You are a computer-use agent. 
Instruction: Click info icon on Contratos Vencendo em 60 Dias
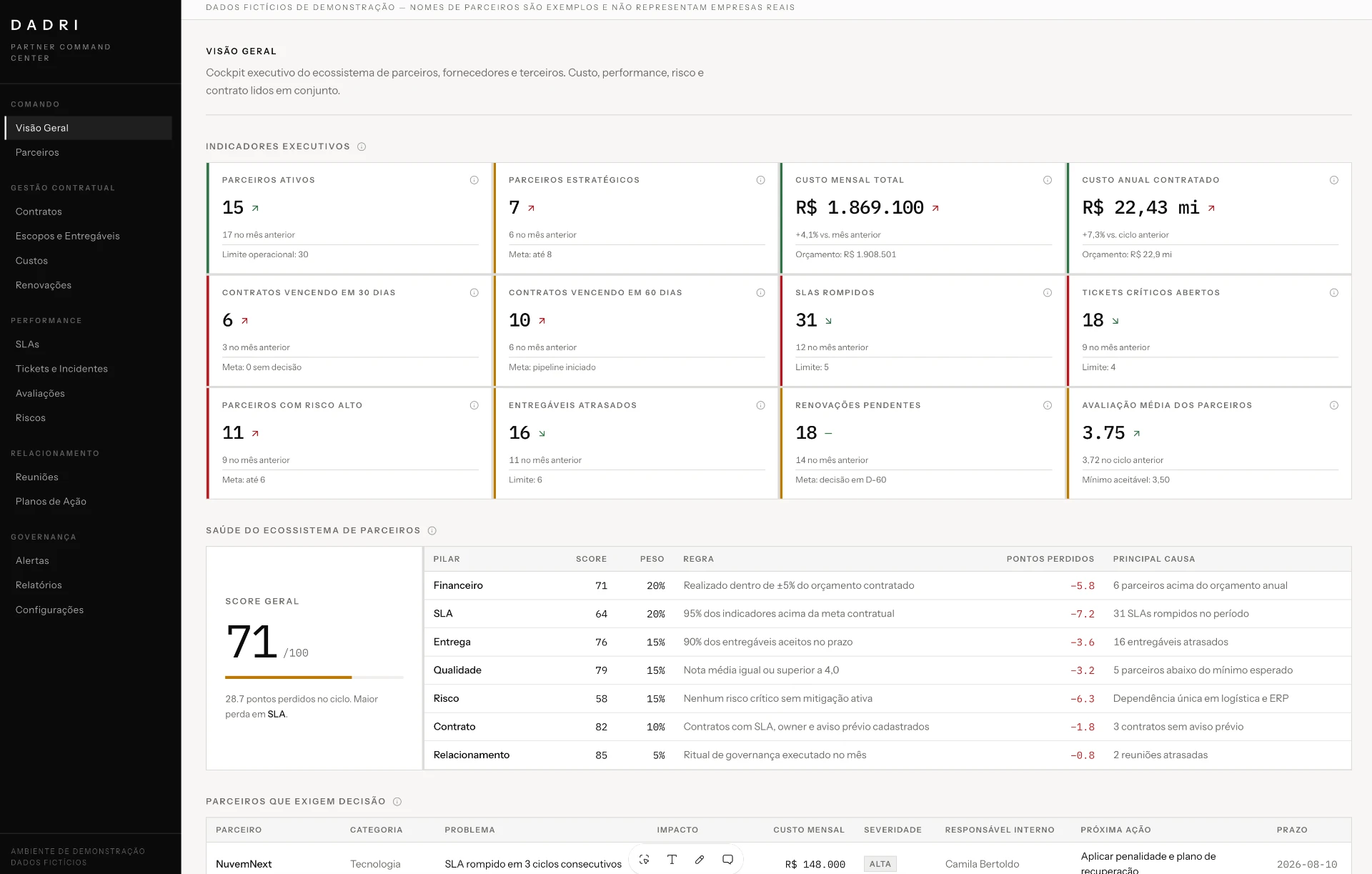click(x=760, y=293)
